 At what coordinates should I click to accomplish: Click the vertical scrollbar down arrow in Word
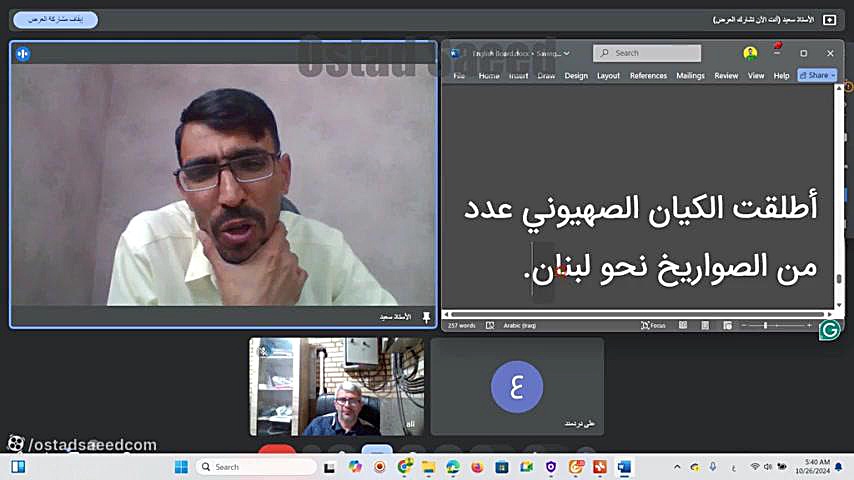point(839,305)
